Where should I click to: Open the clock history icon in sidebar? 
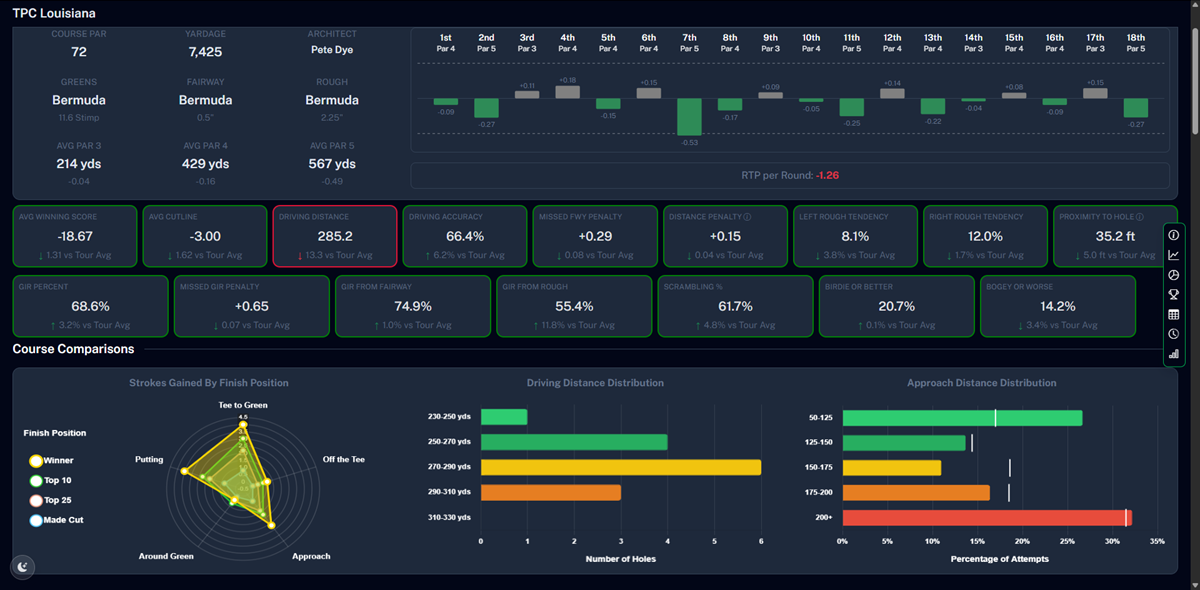1173,334
